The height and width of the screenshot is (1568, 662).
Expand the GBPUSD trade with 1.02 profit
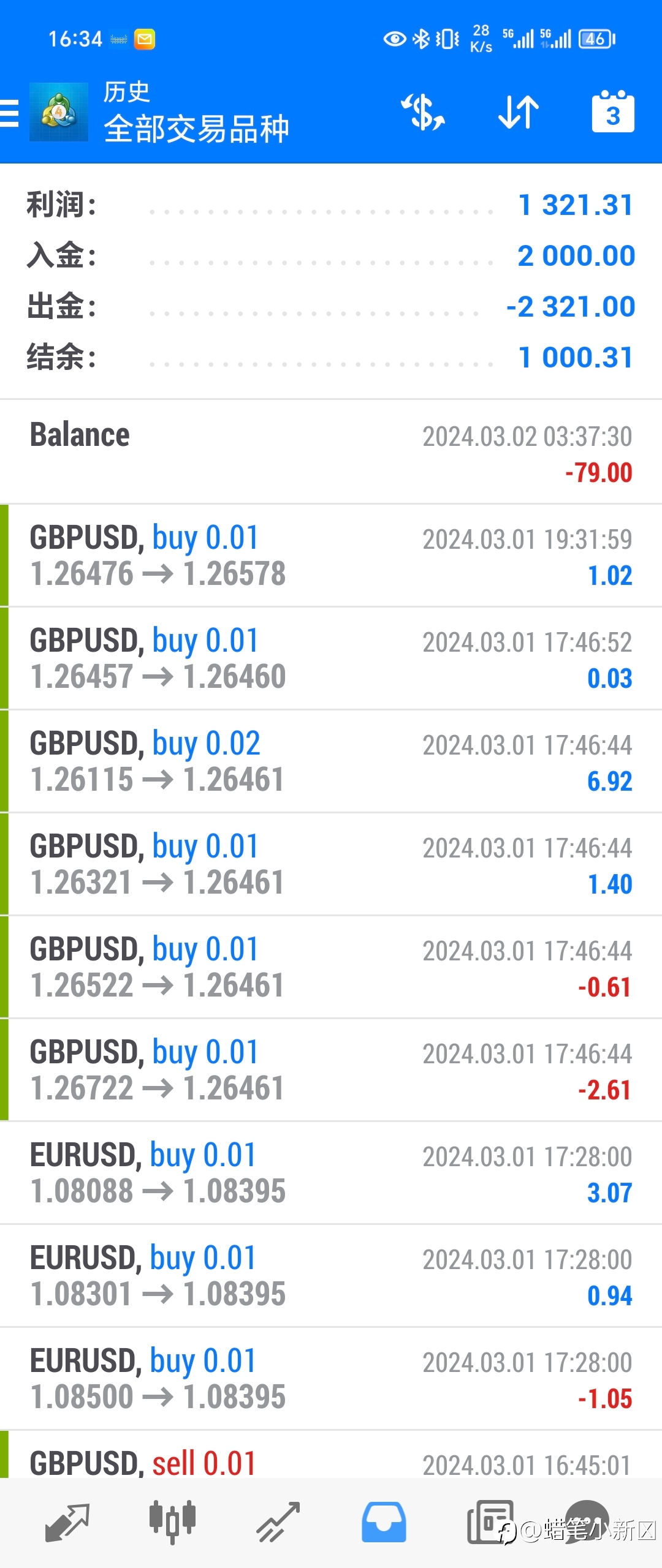pyautogui.click(x=331, y=556)
